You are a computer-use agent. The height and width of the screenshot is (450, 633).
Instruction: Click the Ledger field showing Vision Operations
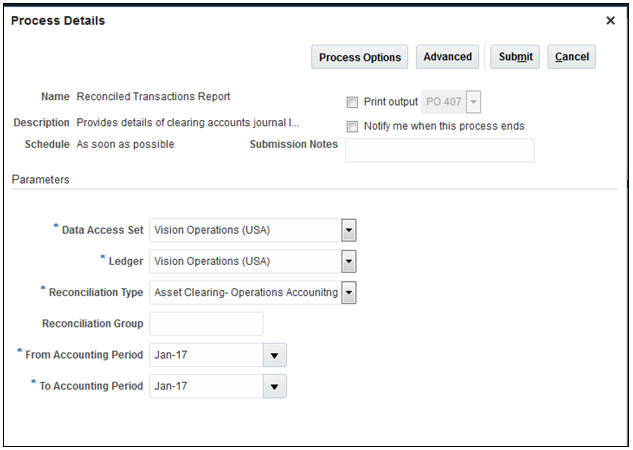pos(245,262)
